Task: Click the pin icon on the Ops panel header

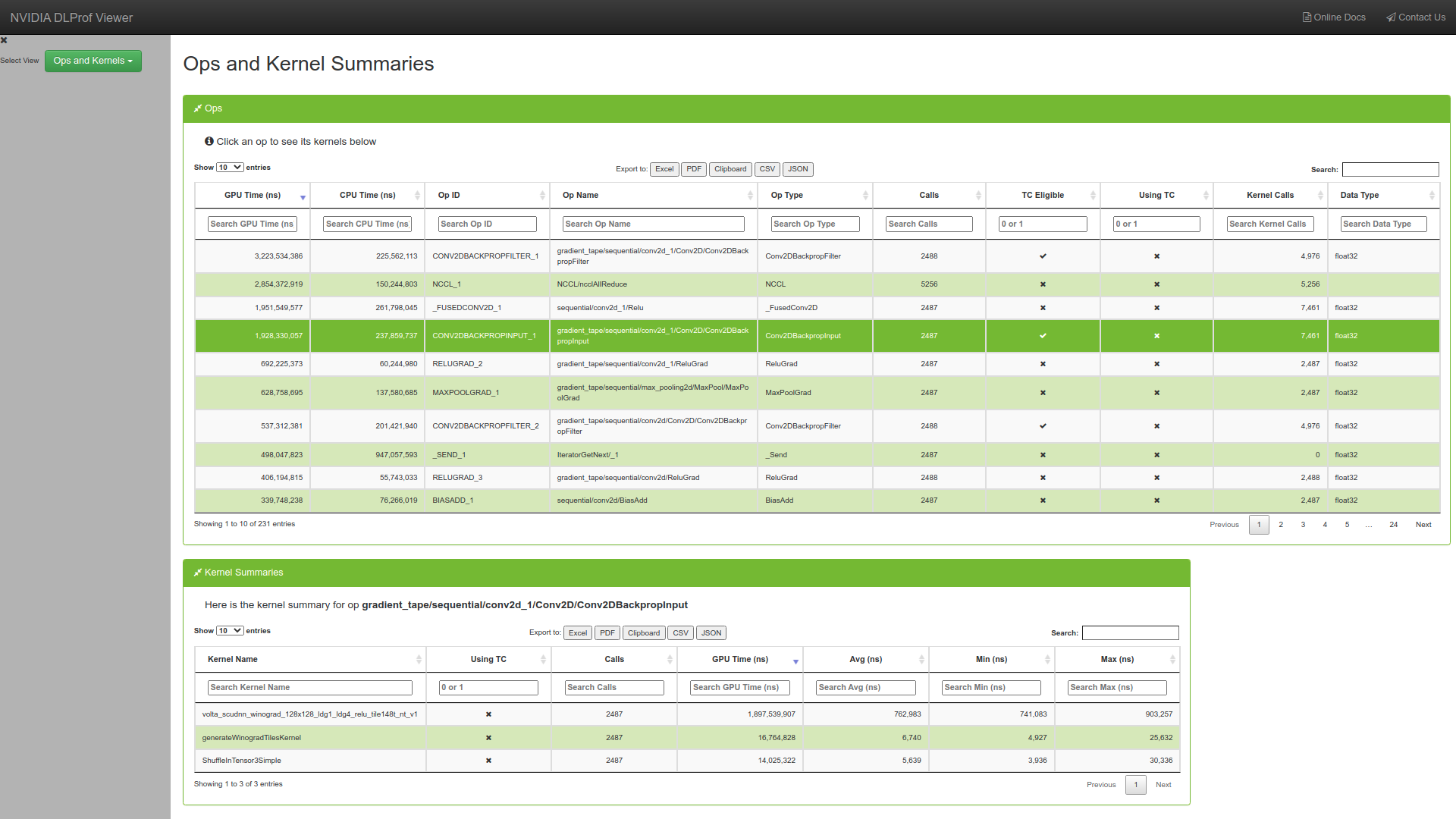Action: pyautogui.click(x=198, y=108)
